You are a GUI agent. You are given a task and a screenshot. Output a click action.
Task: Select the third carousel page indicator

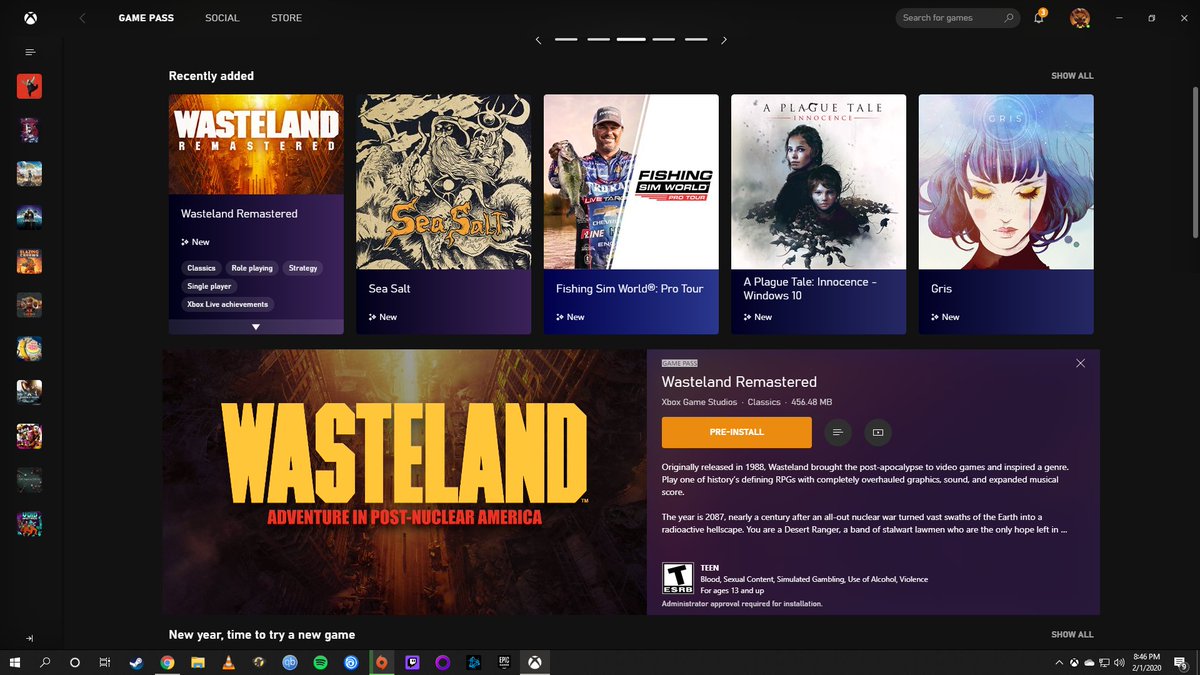pos(631,39)
